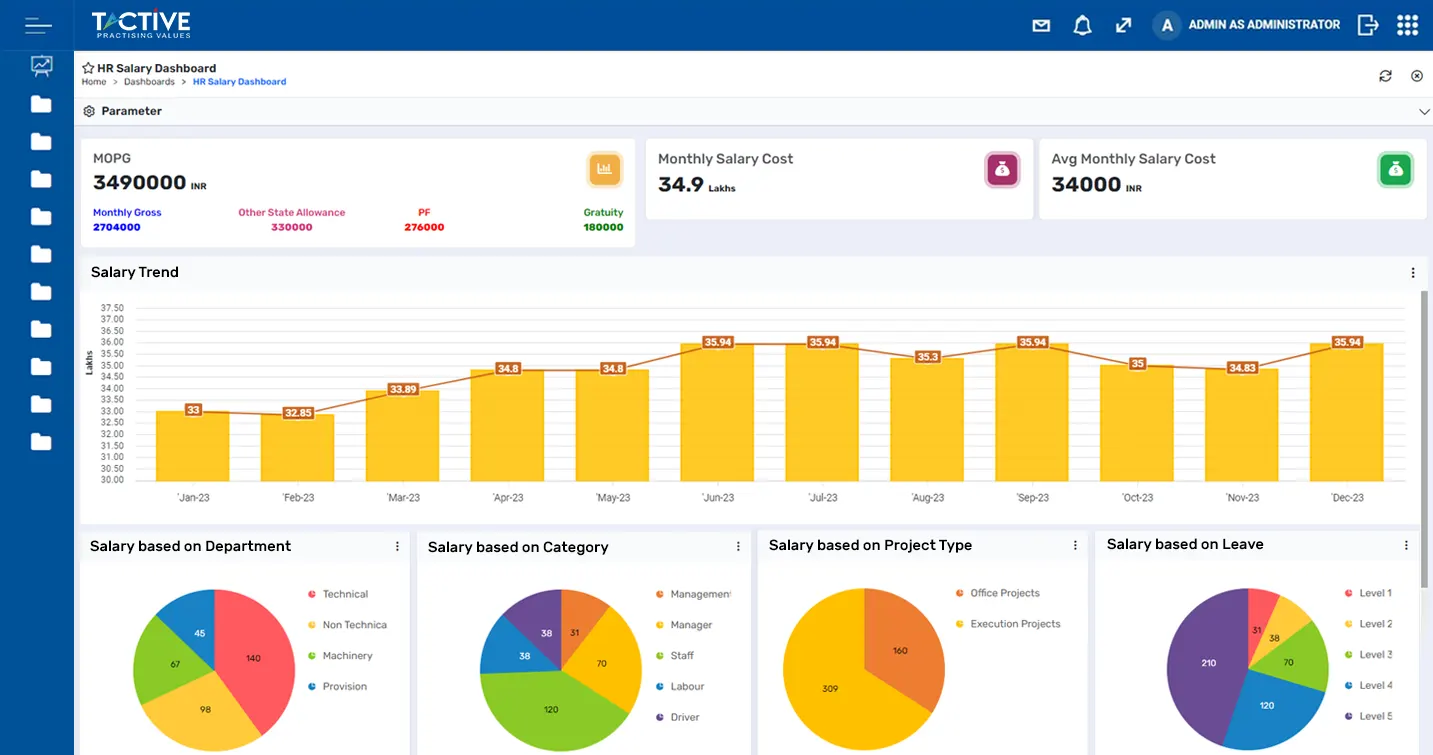The height and width of the screenshot is (755, 1433).
Task: Toggle Technical legend in Department chart
Action: [342, 593]
